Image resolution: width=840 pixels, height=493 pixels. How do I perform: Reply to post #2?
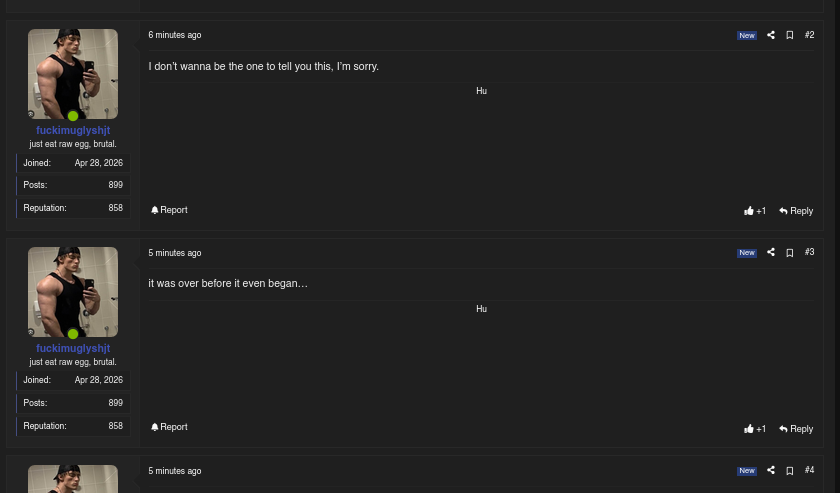[x=796, y=211]
